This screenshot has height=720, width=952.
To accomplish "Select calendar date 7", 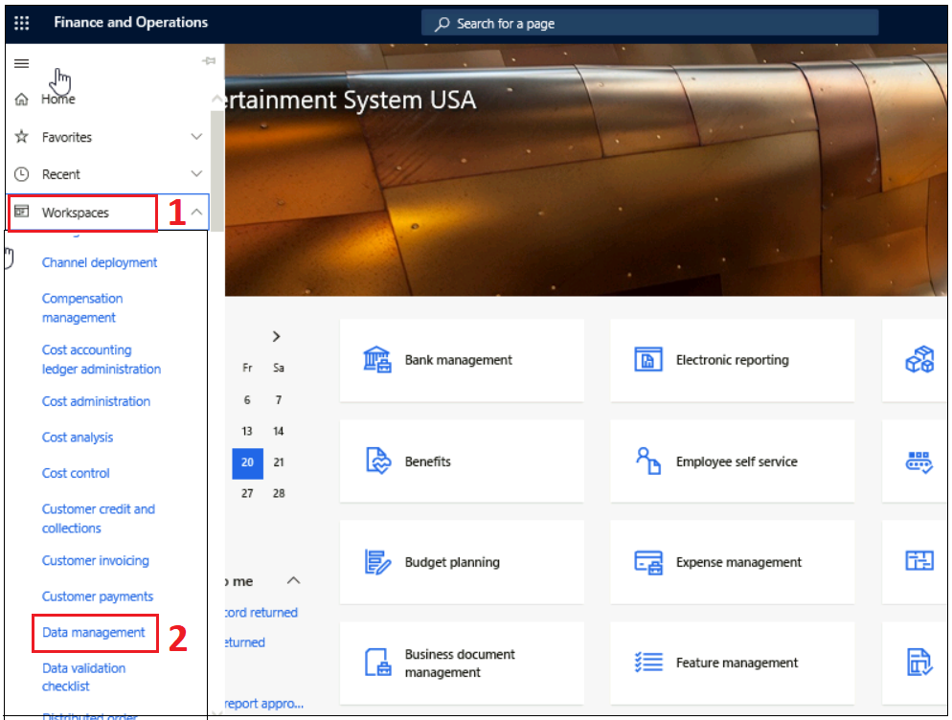I will tap(279, 400).
